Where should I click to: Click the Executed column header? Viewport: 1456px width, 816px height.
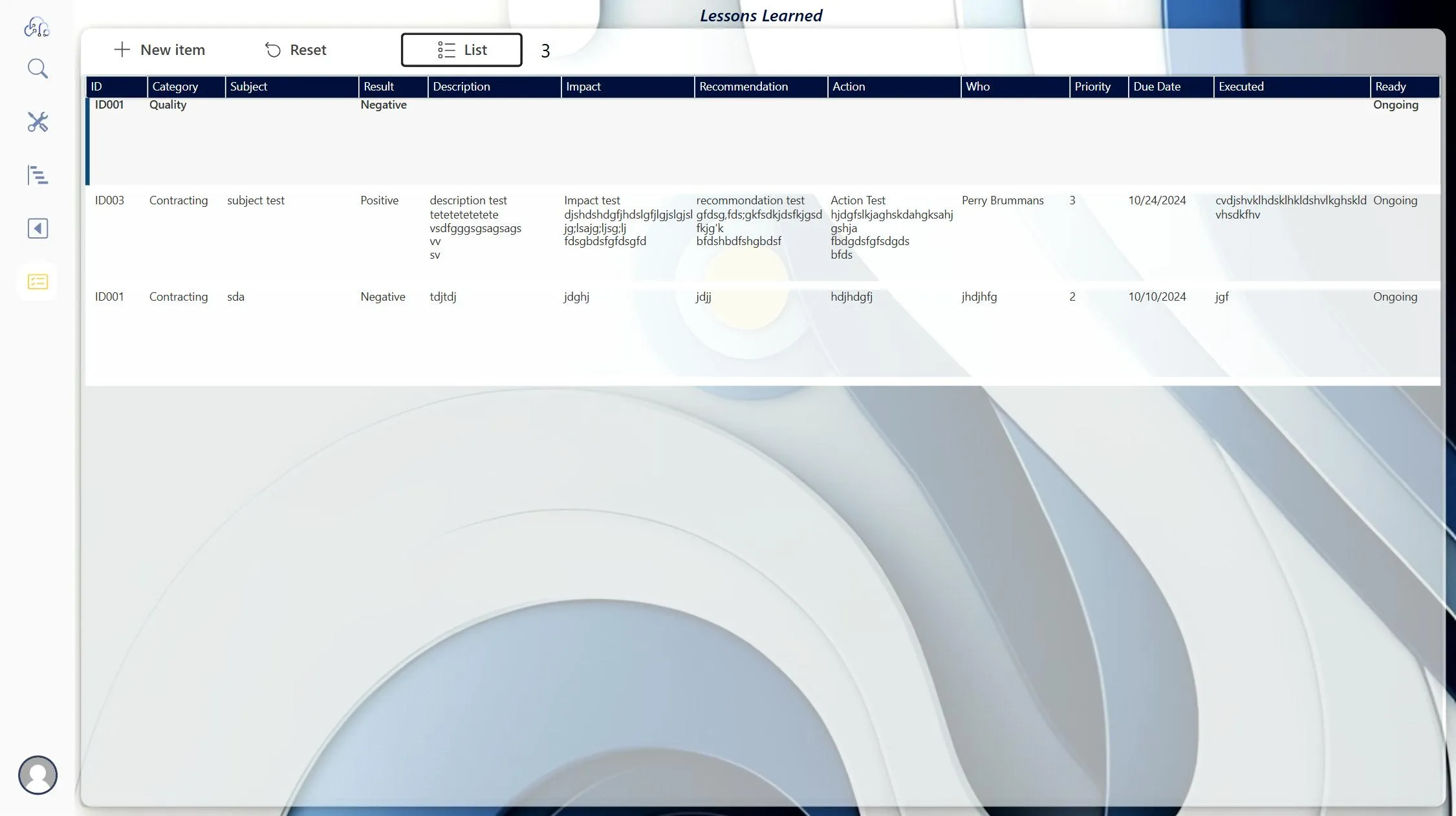tap(1292, 87)
